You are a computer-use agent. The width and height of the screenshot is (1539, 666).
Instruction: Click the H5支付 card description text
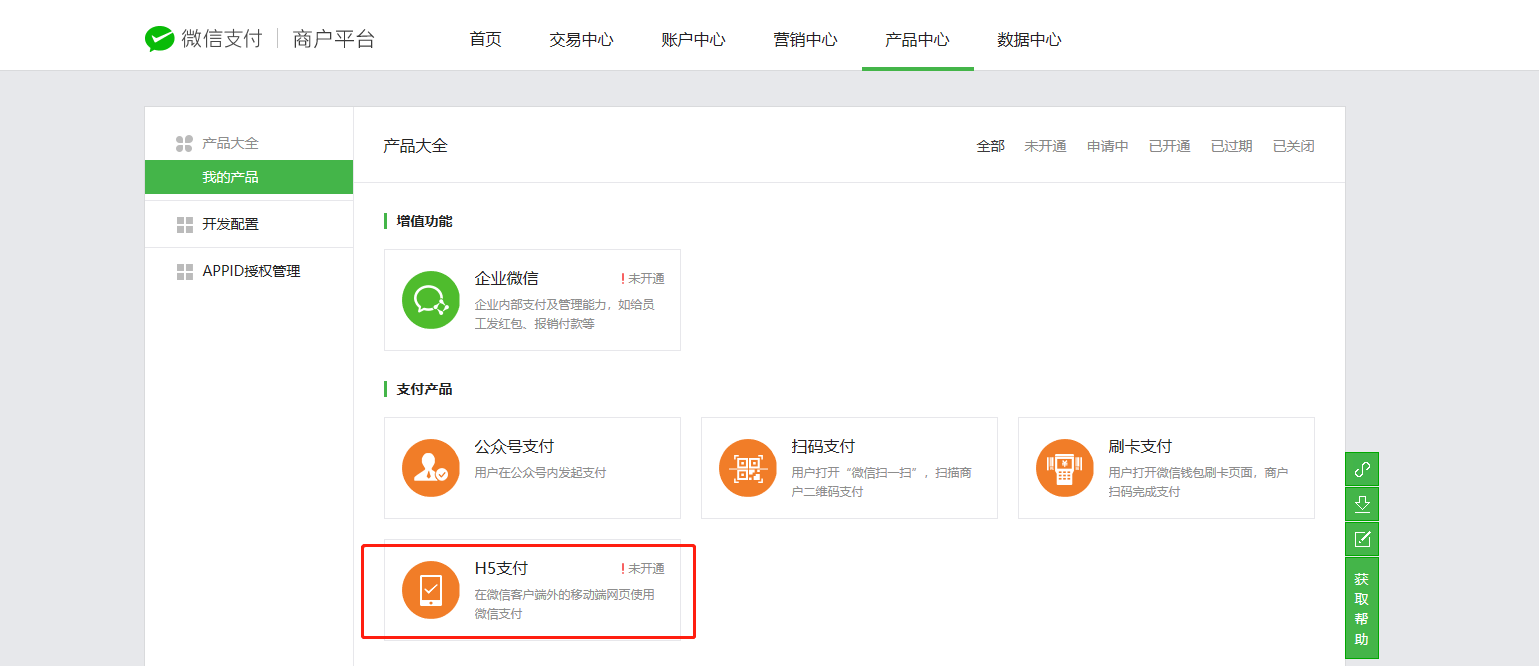[x=565, y=604]
